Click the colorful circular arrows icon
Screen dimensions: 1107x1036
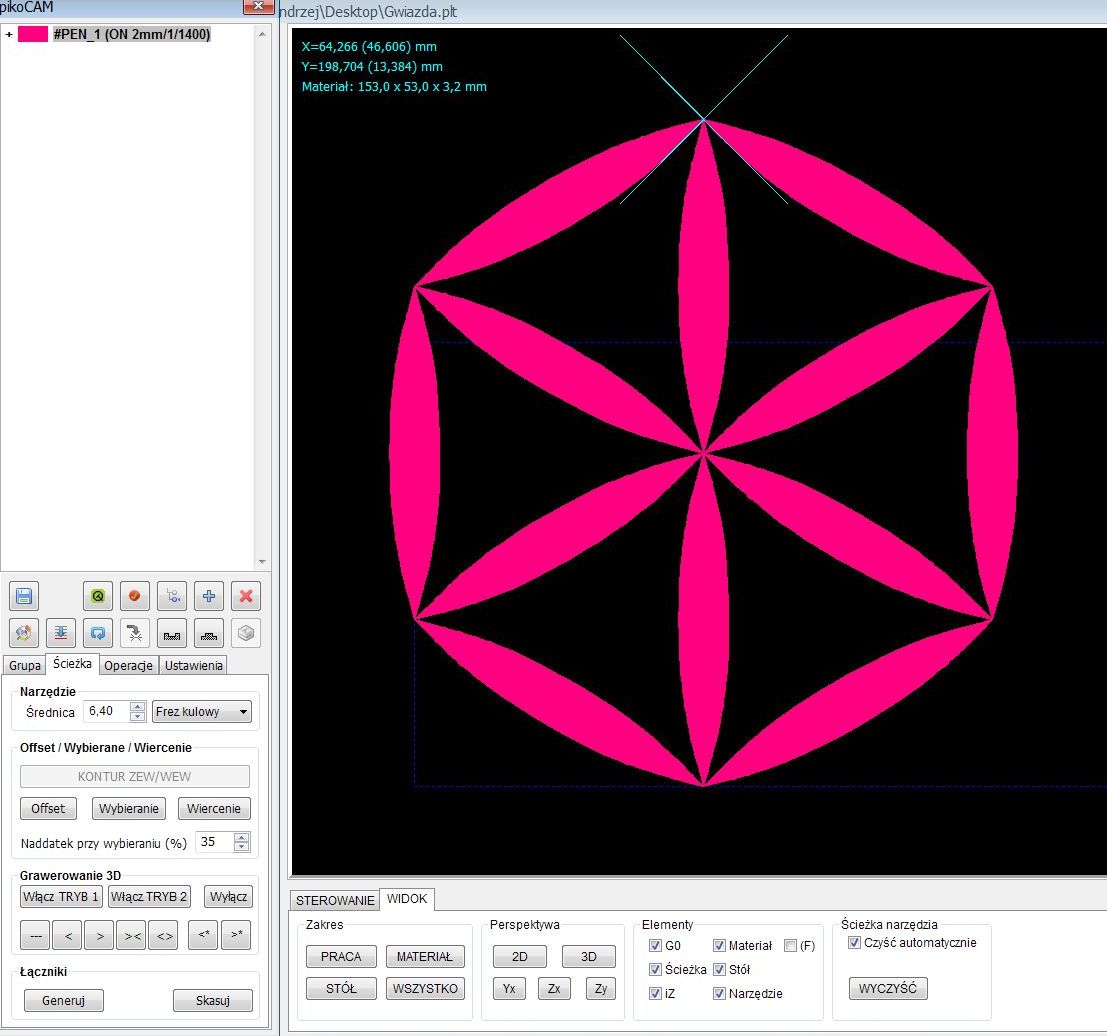[24, 633]
